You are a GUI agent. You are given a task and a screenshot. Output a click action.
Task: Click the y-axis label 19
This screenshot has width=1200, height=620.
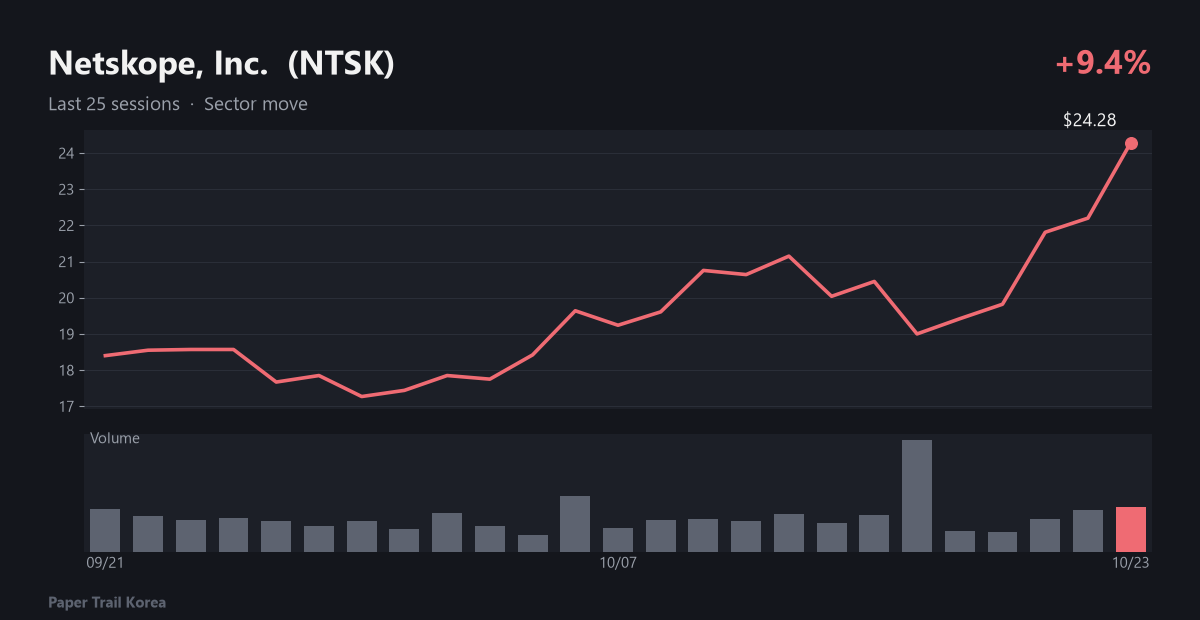point(66,334)
